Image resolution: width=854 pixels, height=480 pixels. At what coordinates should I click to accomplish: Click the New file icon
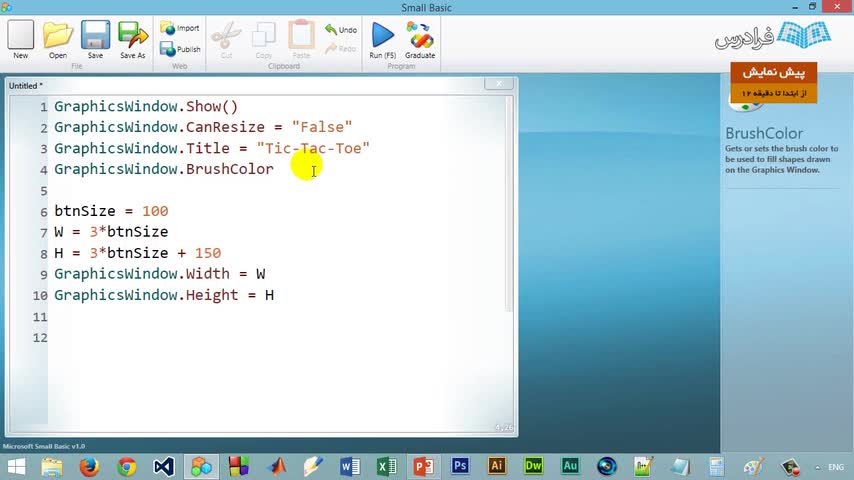(x=21, y=40)
